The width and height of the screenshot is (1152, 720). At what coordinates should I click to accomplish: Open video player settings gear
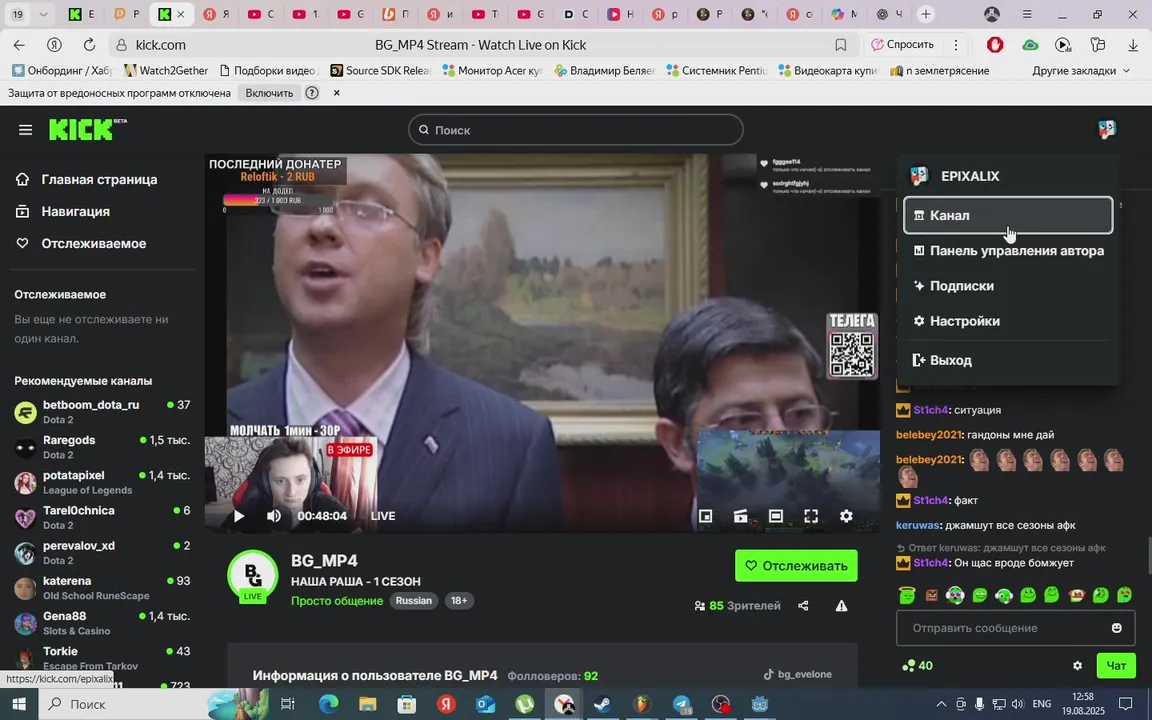tap(846, 516)
